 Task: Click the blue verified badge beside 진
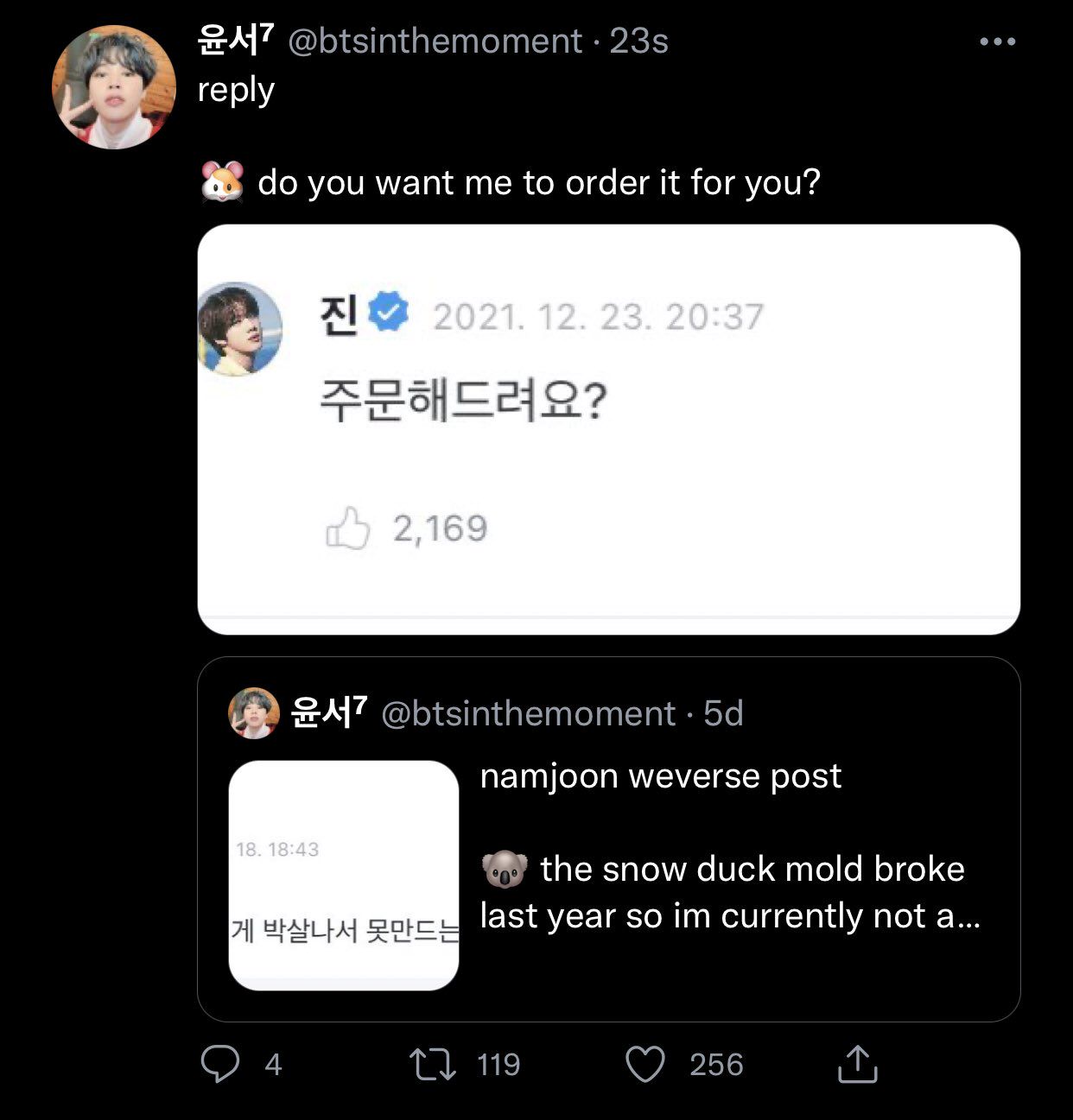click(x=389, y=313)
